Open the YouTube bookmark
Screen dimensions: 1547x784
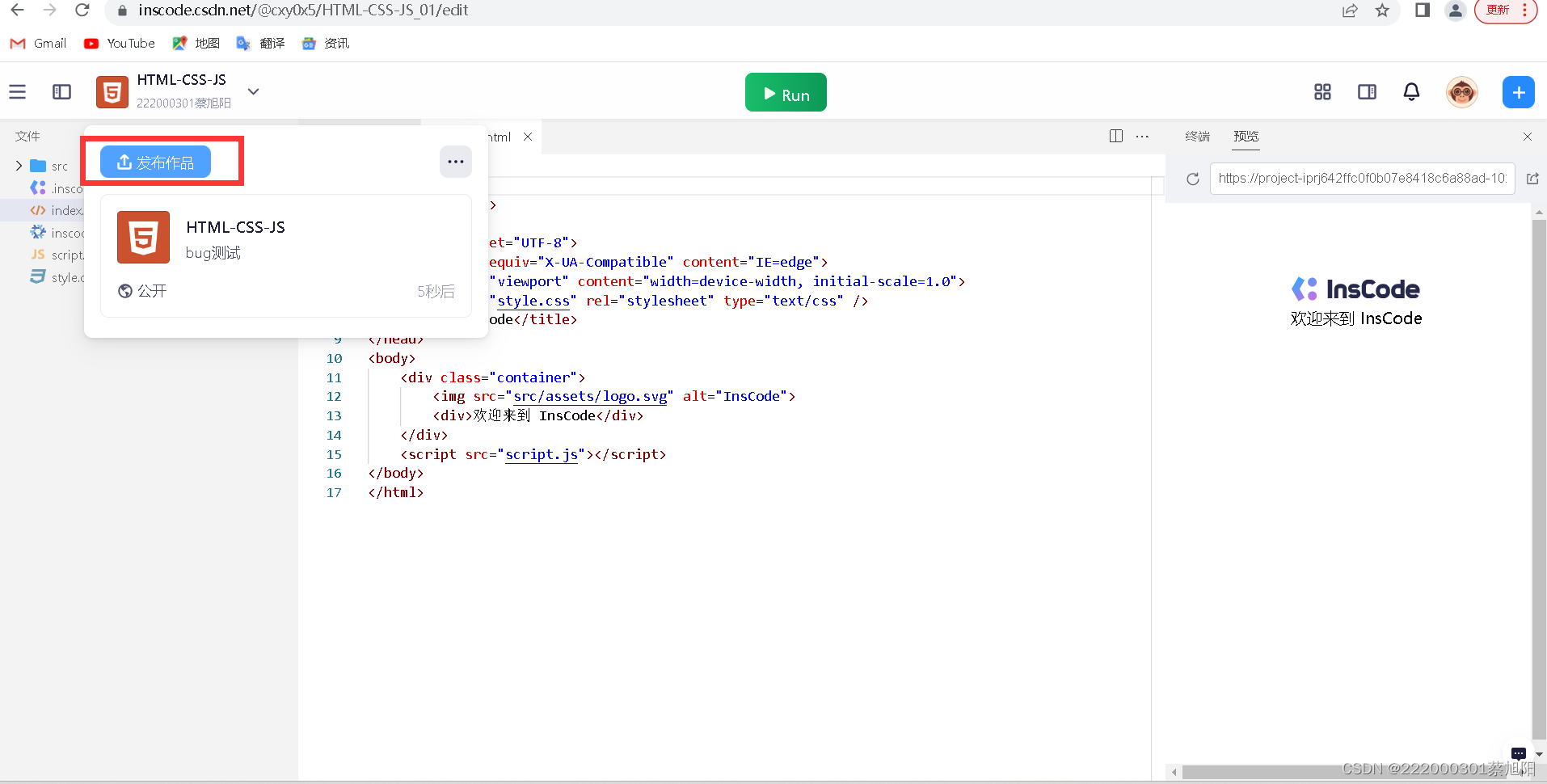[120, 43]
